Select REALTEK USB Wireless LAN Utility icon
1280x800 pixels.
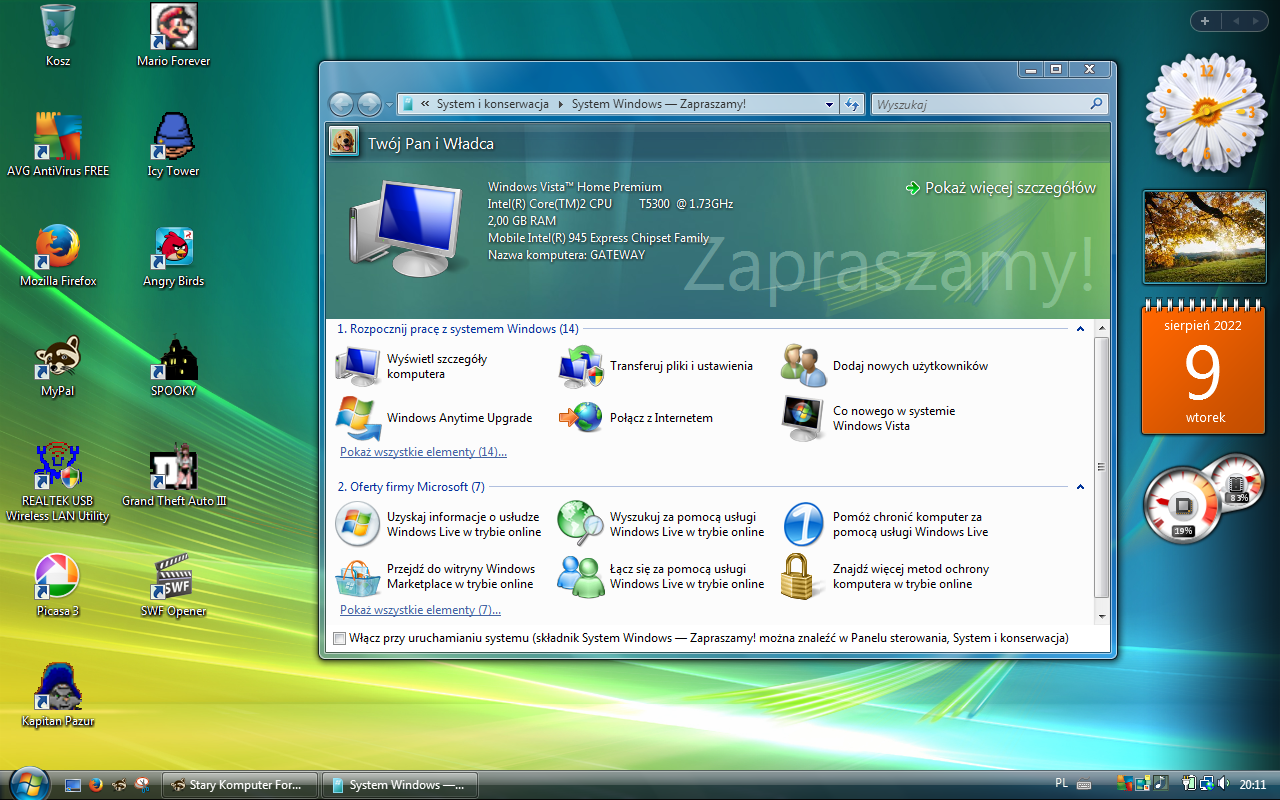coord(58,467)
